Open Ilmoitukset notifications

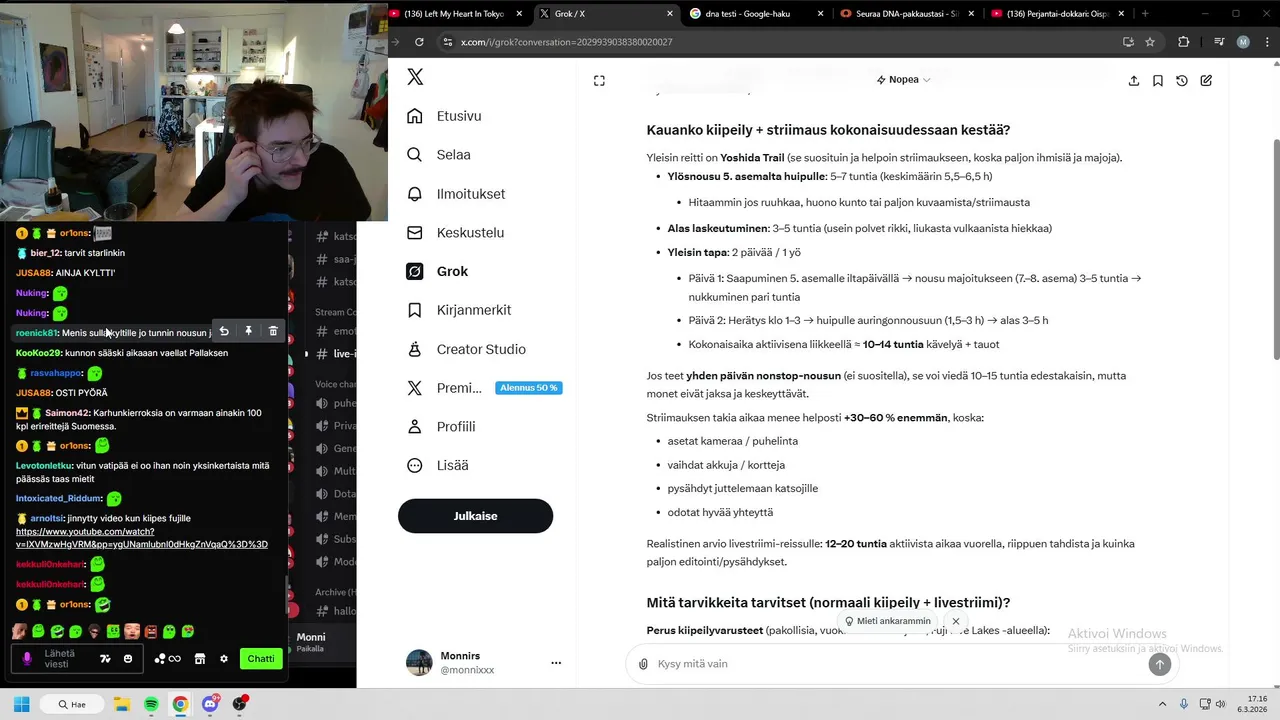click(x=456, y=194)
